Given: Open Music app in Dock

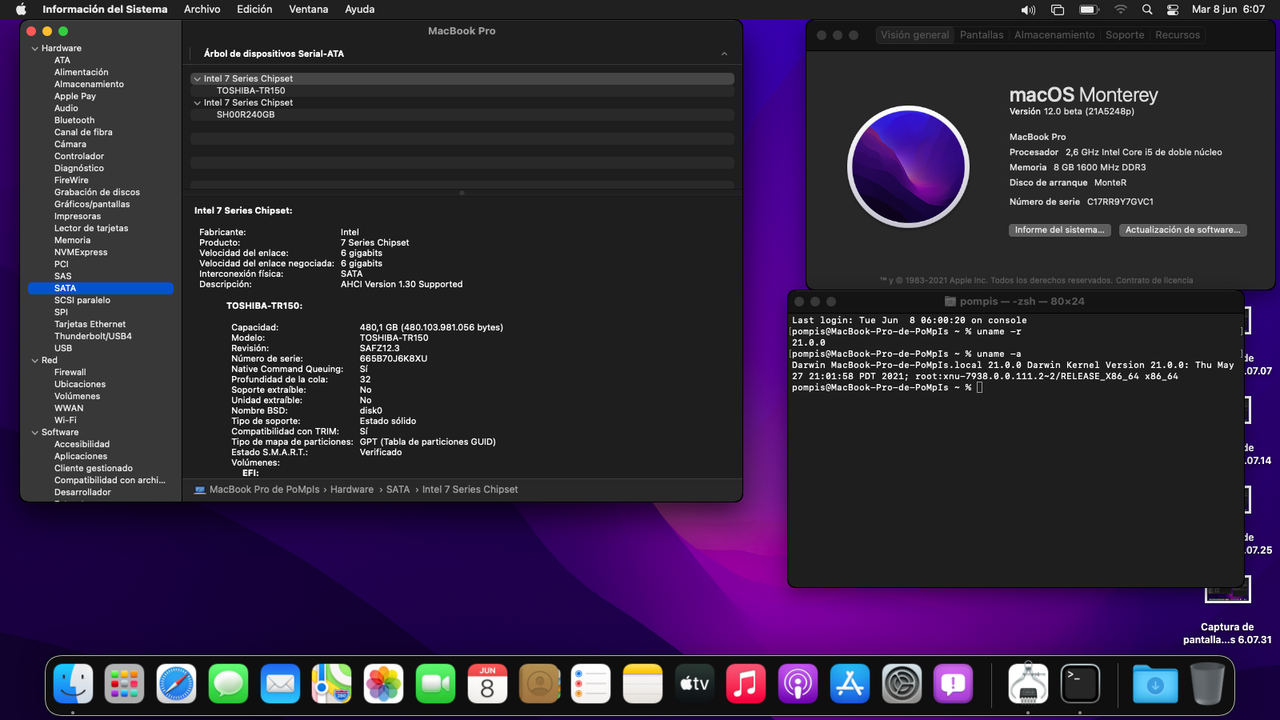Looking at the screenshot, I should (746, 684).
